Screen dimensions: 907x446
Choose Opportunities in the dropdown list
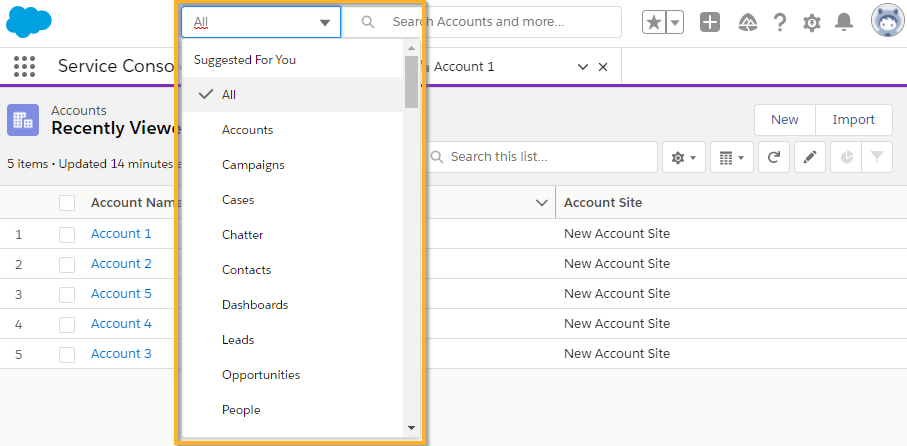click(260, 375)
